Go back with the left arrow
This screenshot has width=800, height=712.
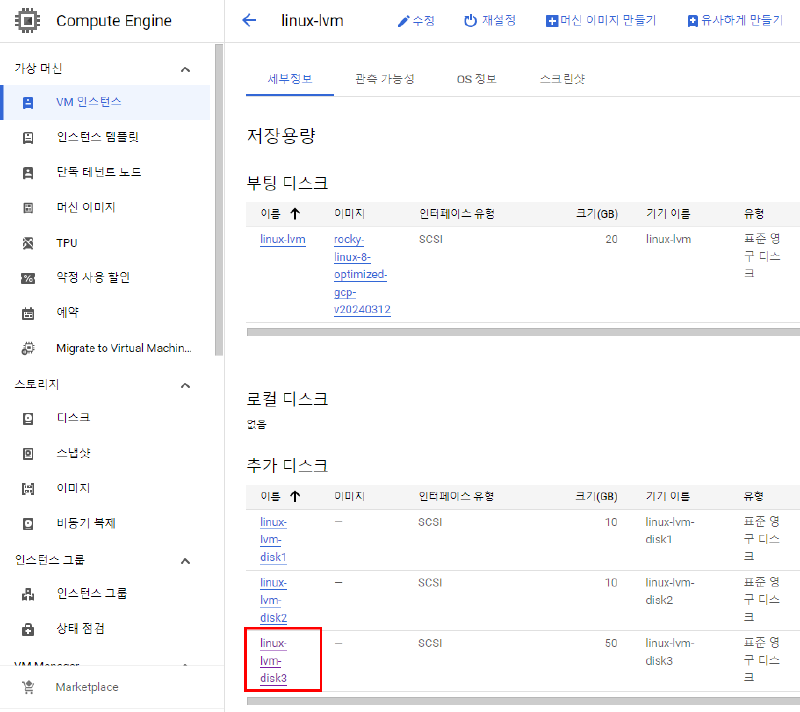click(249, 20)
